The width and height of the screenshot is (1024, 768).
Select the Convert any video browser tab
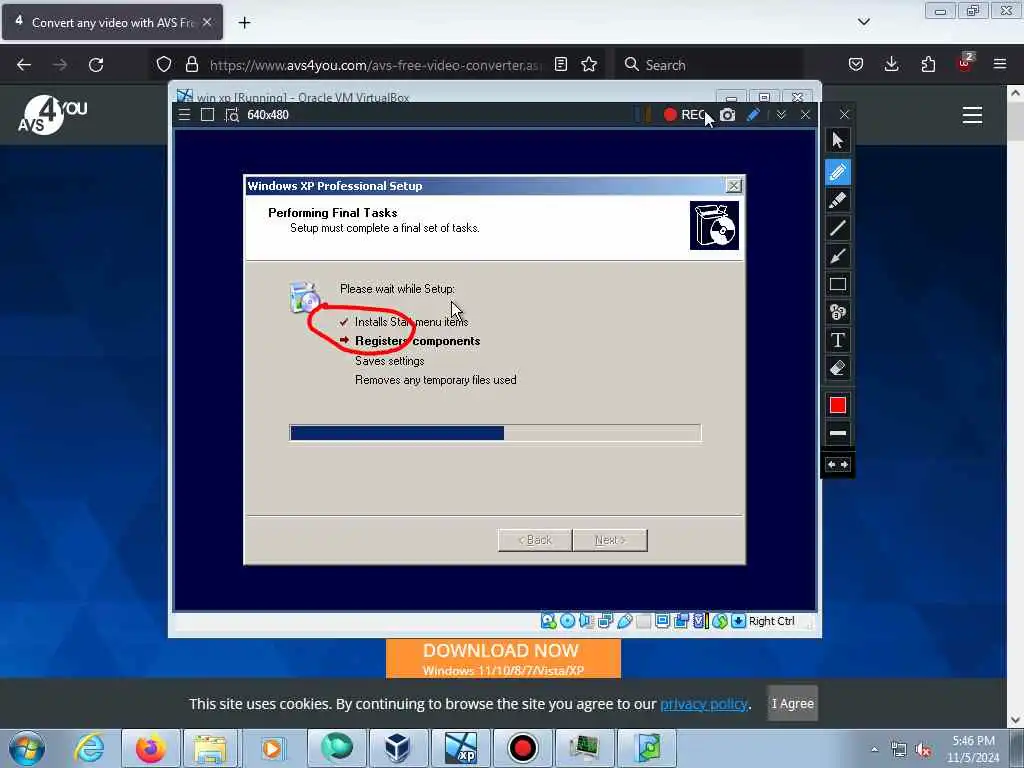pyautogui.click(x=112, y=22)
